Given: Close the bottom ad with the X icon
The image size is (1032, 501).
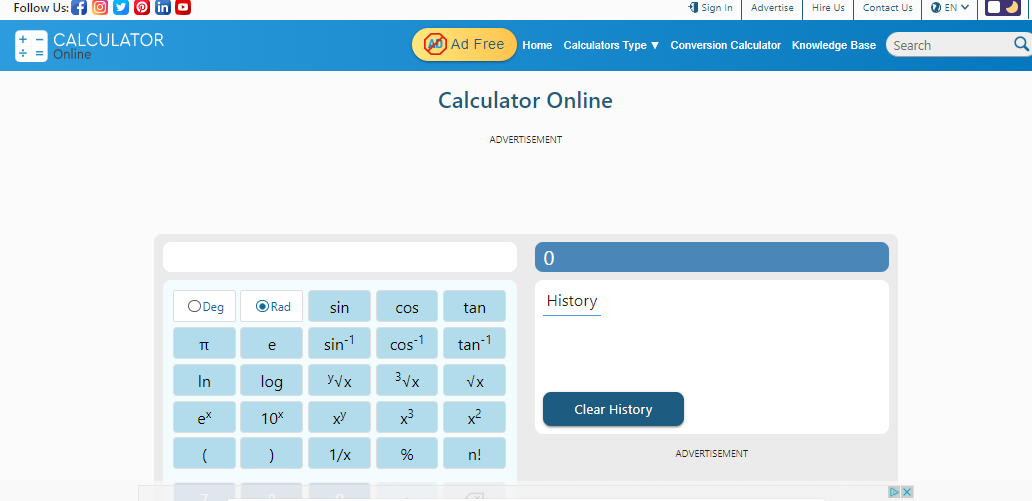Looking at the screenshot, I should point(907,492).
